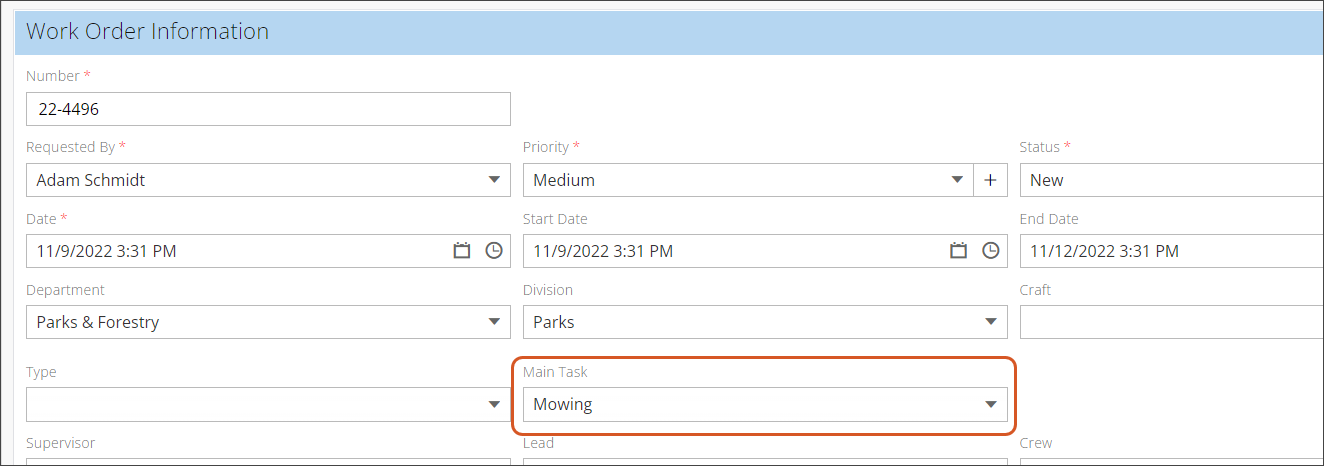
Task: Click the Crew label
Action: (1036, 443)
